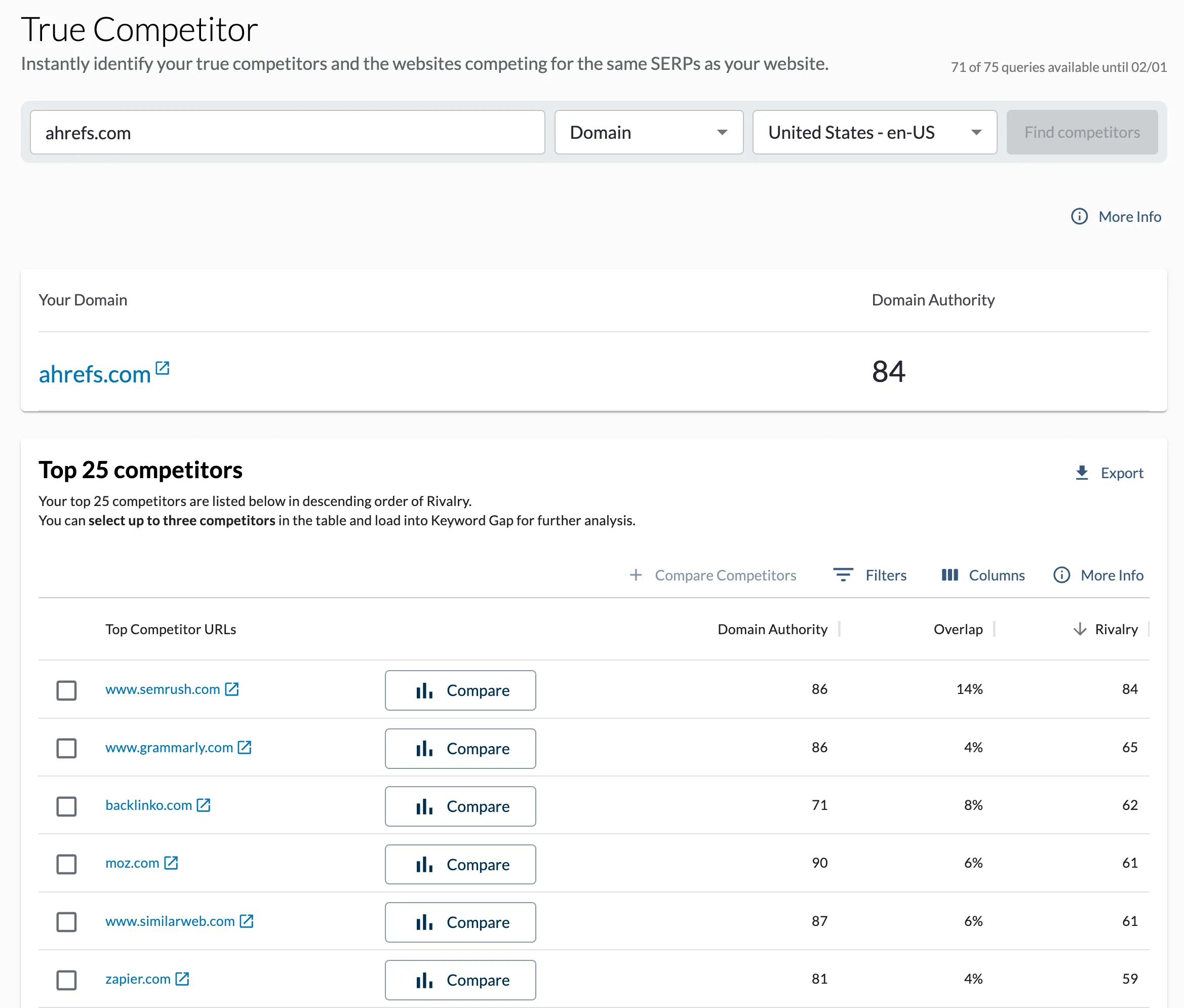Viewport: 1184px width, 1008px height.
Task: Click the info icon beside table More Info
Action: click(x=1061, y=575)
